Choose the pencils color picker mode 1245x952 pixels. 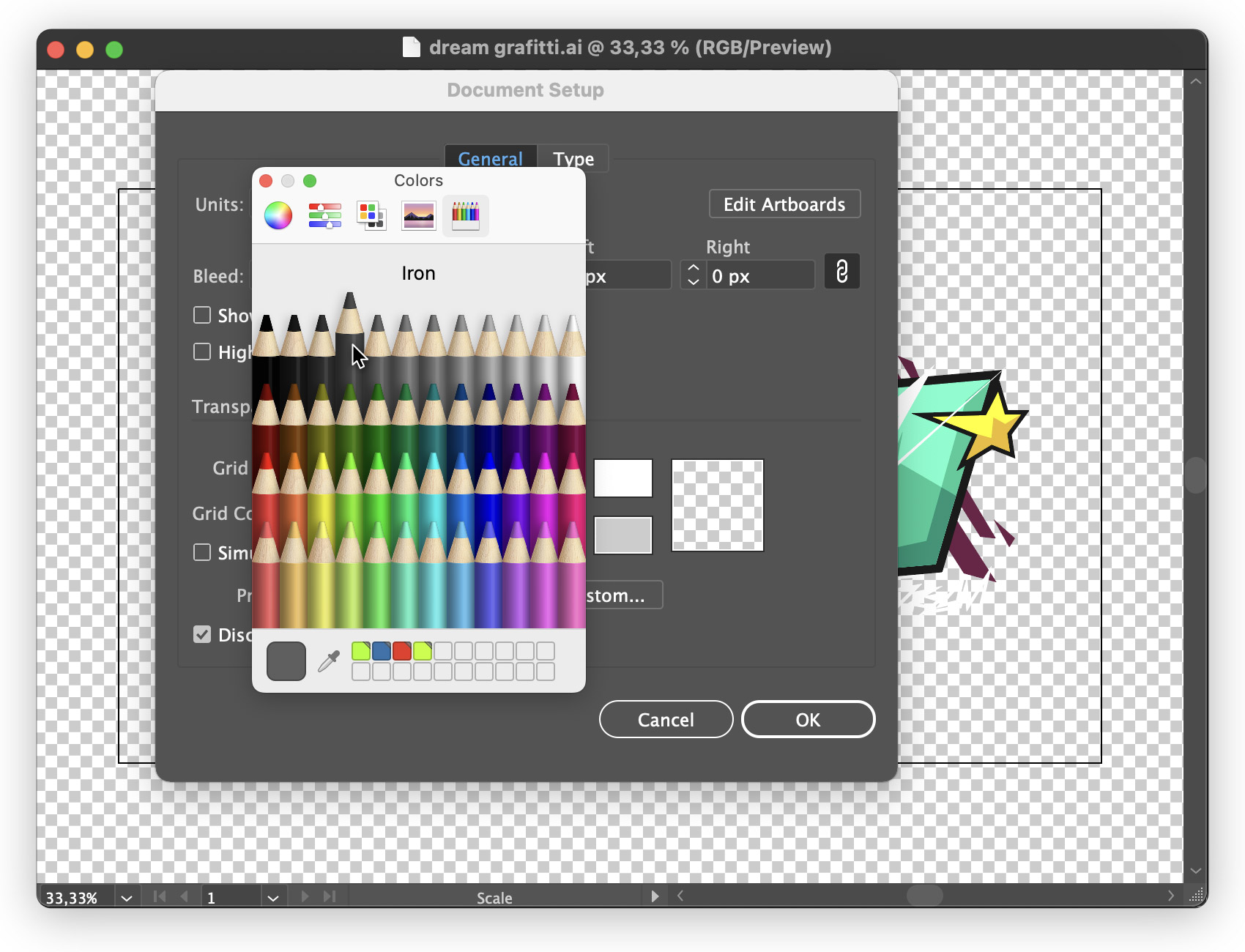(x=465, y=215)
